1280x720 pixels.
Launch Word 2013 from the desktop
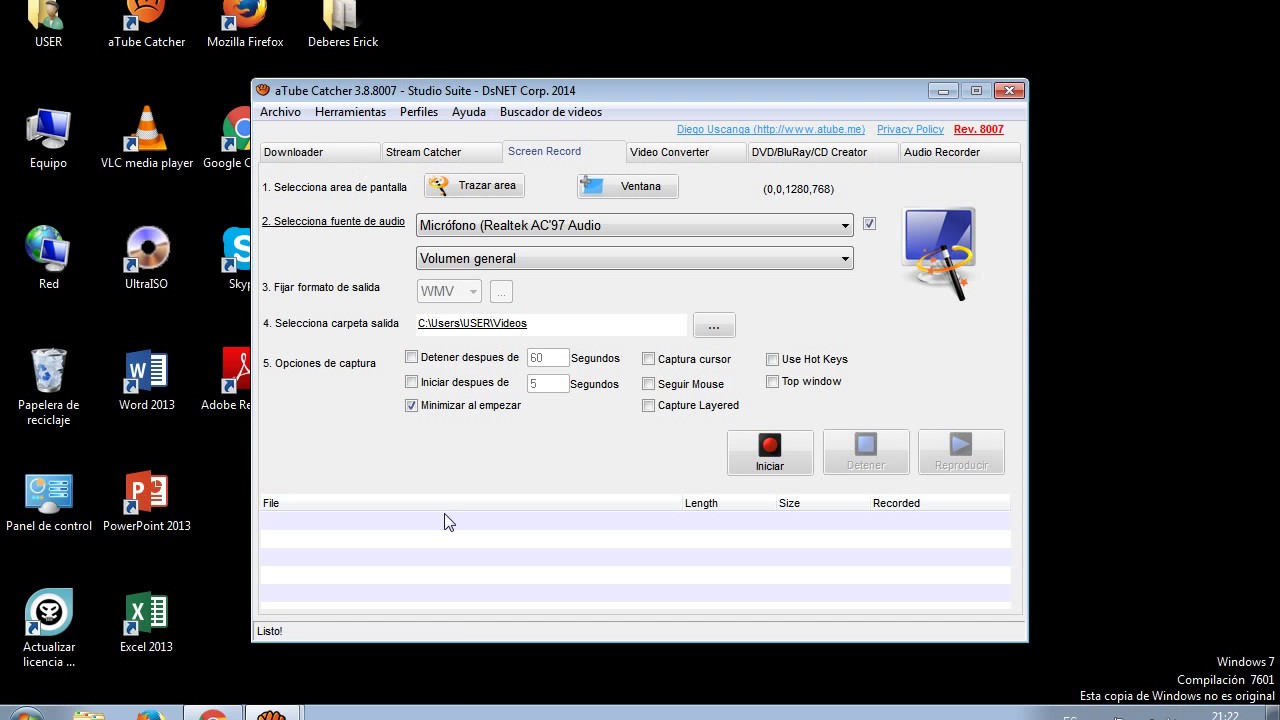point(146,380)
